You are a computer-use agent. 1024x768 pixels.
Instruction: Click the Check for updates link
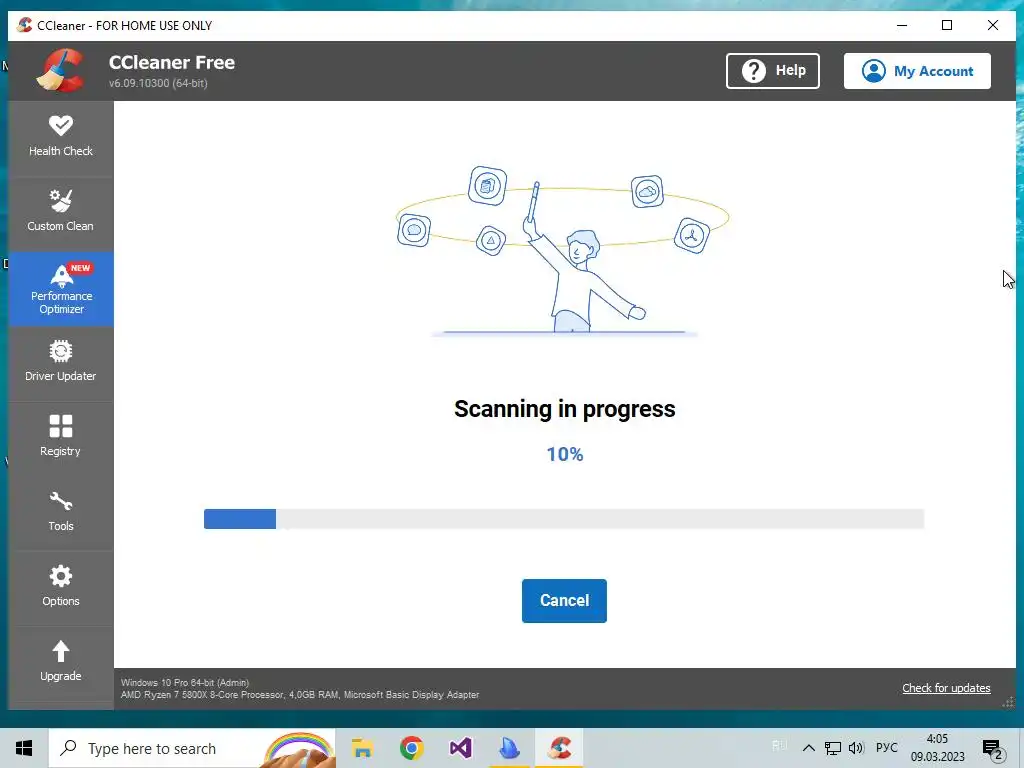click(946, 688)
